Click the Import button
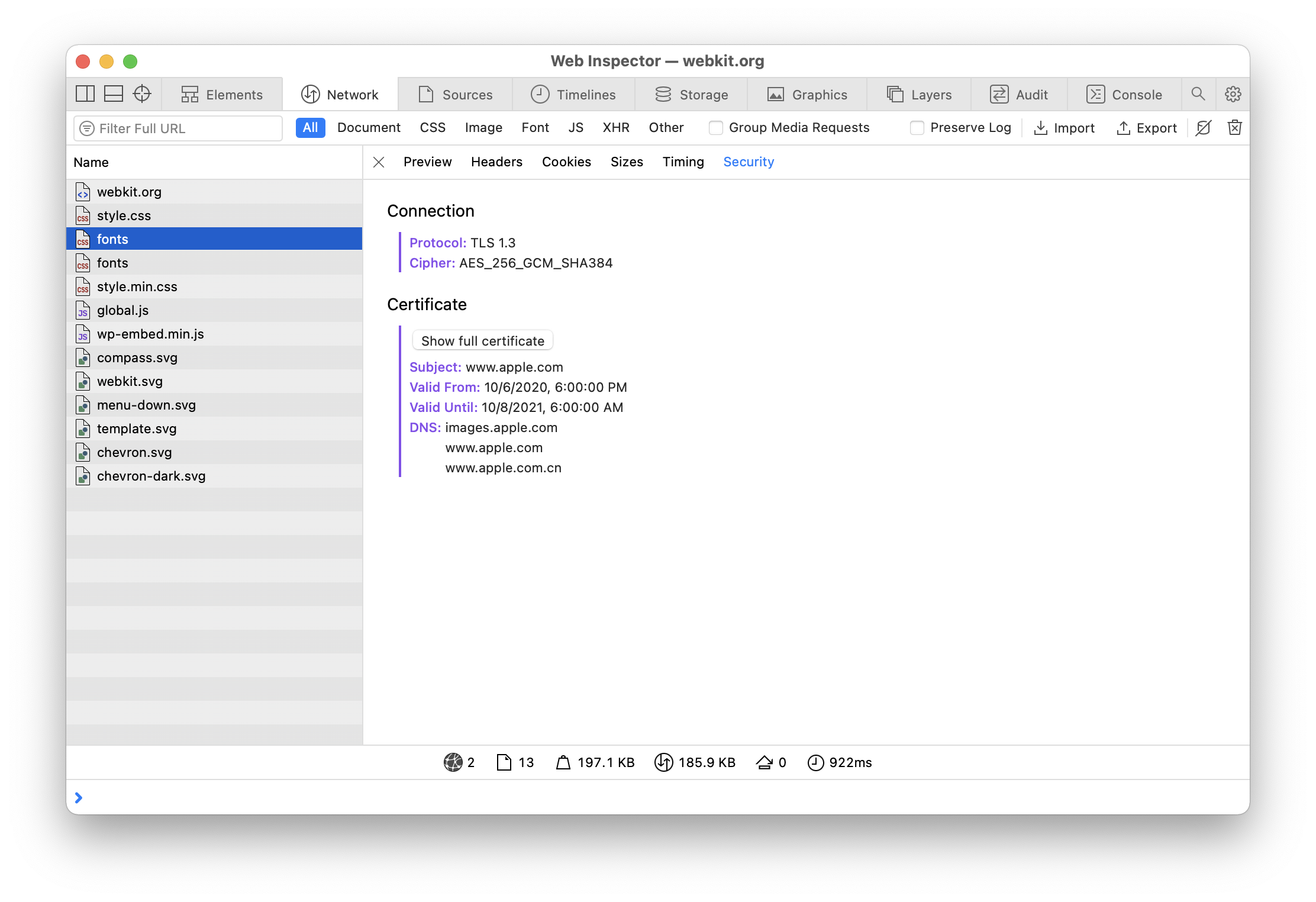 [1064, 128]
